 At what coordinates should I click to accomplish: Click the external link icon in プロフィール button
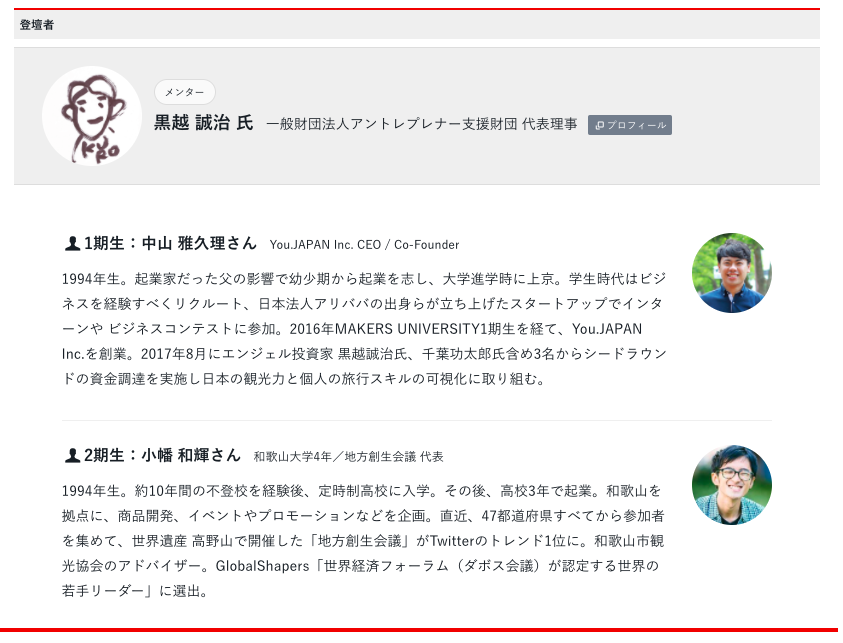click(600, 125)
